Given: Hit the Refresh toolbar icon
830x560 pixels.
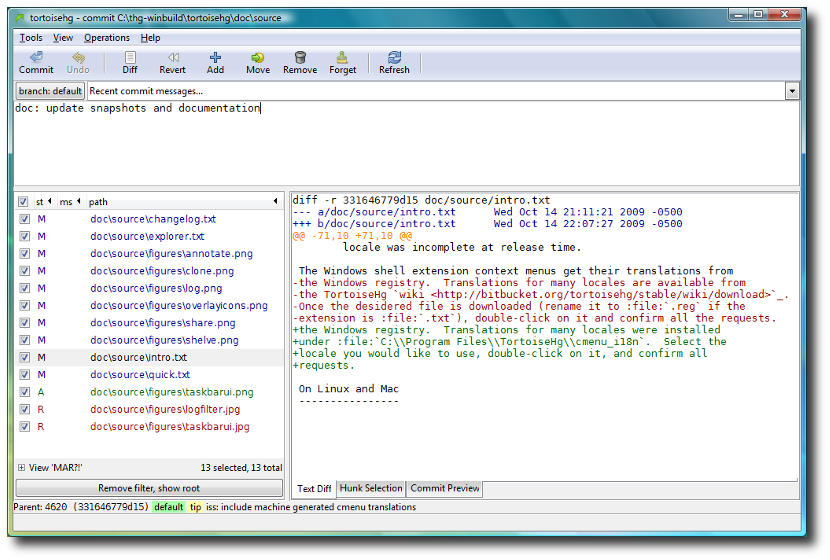Looking at the screenshot, I should 394,58.
